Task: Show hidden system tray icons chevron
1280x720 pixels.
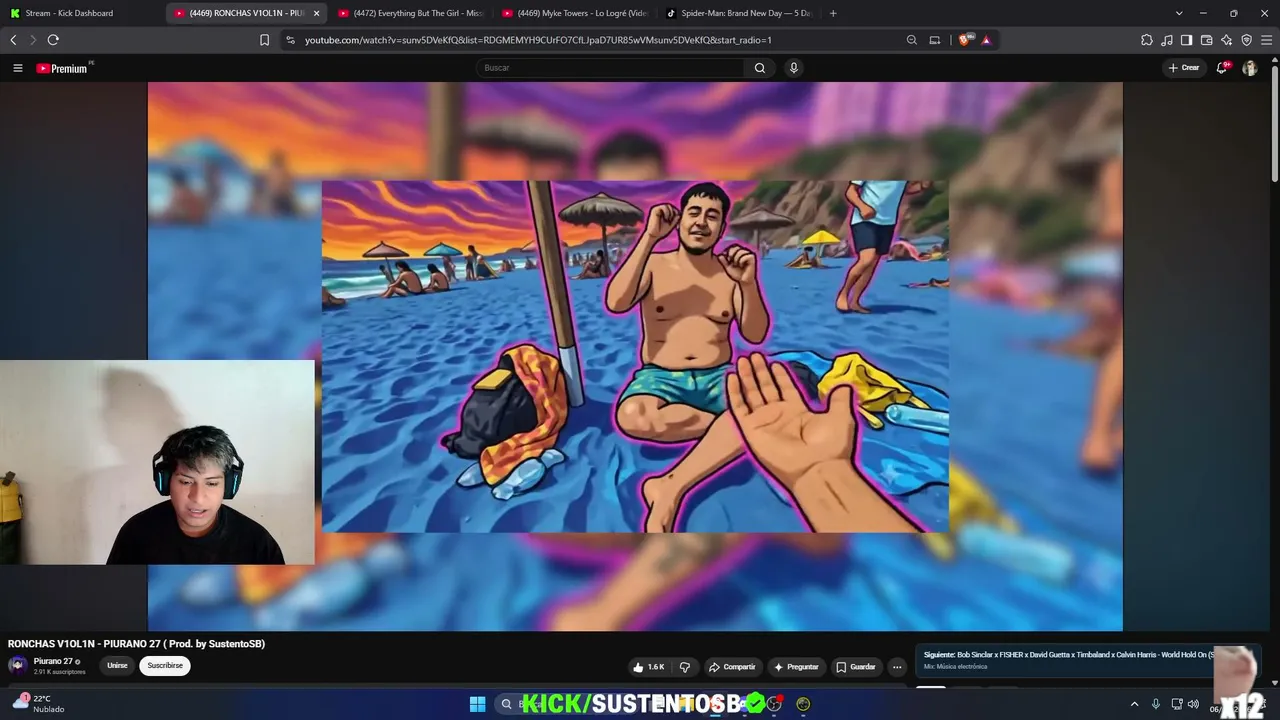Action: tap(1134, 704)
